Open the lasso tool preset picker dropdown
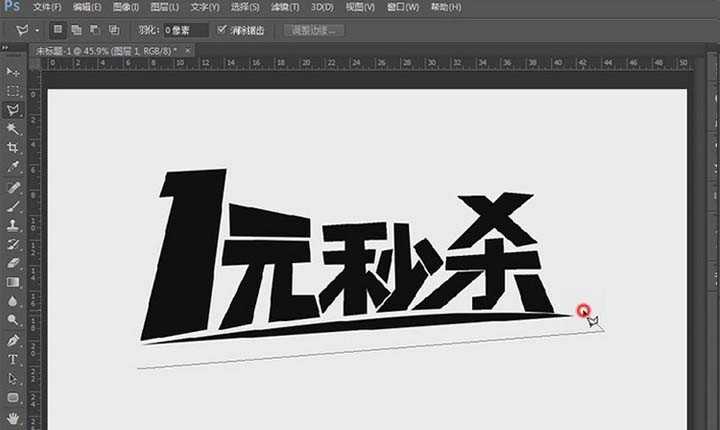 point(37,30)
